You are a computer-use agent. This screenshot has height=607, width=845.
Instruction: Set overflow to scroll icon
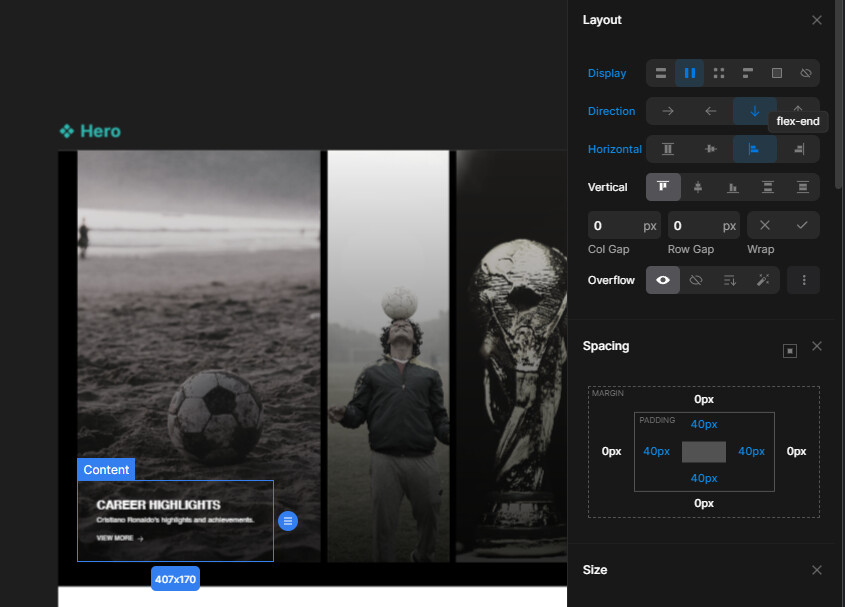tap(730, 280)
